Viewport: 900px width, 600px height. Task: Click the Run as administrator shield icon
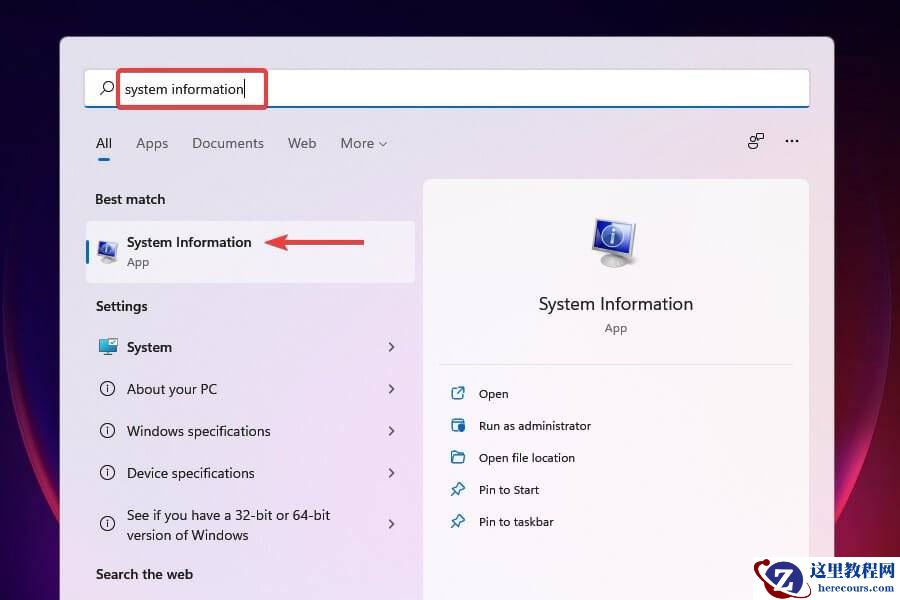tap(457, 425)
